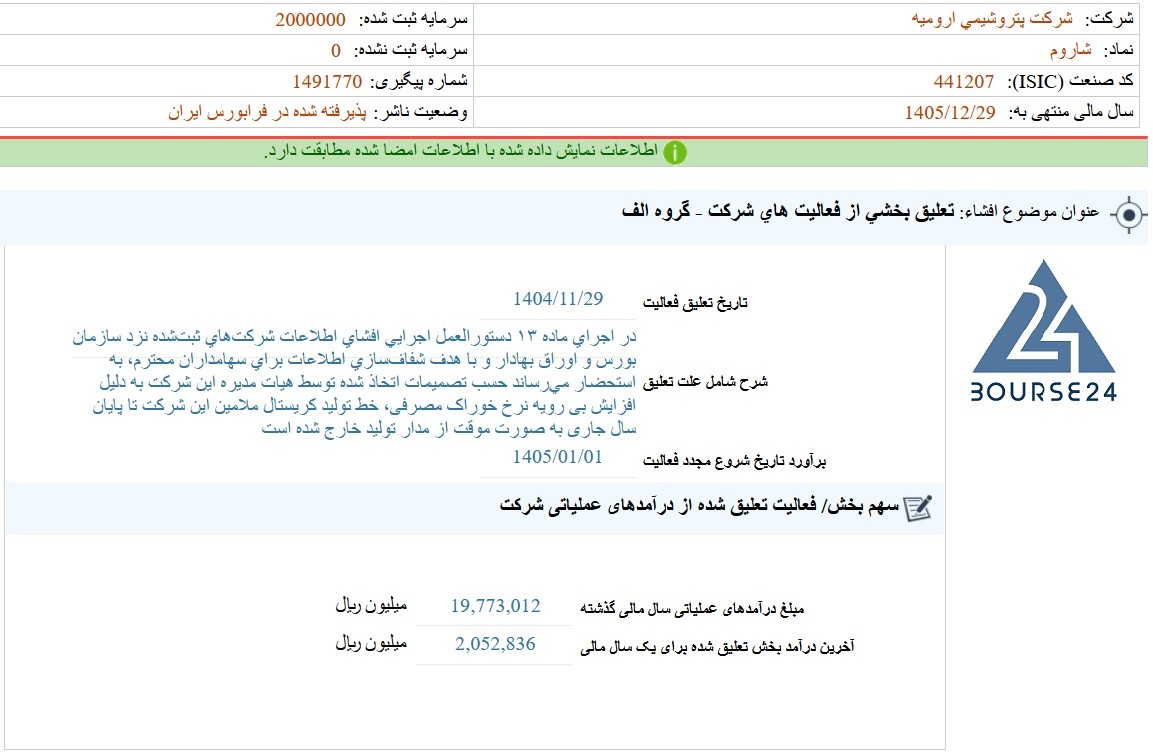Click the green notice text about signed information

click(x=461, y=151)
